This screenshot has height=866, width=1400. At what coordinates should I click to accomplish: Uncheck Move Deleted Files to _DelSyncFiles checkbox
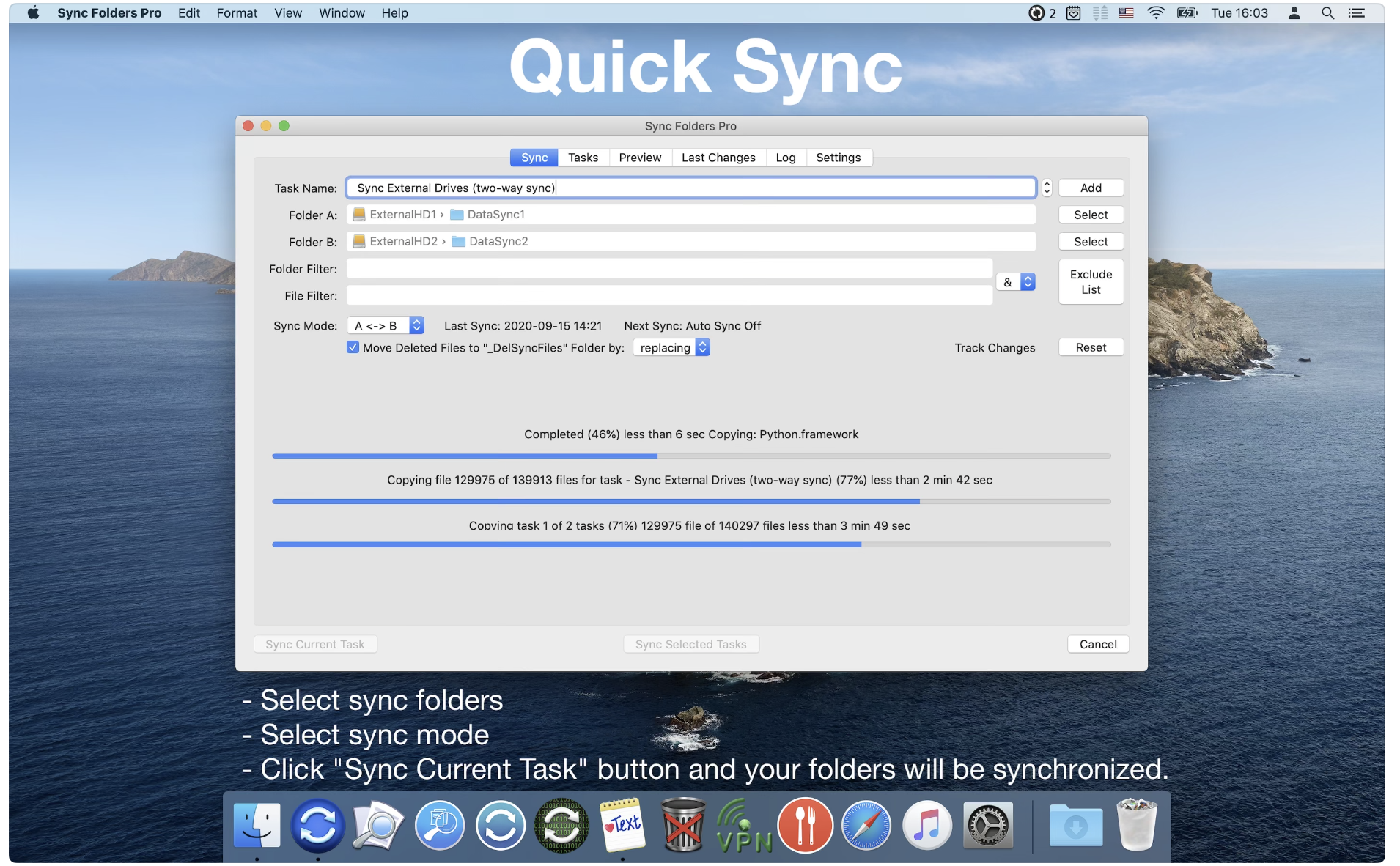pyautogui.click(x=353, y=347)
